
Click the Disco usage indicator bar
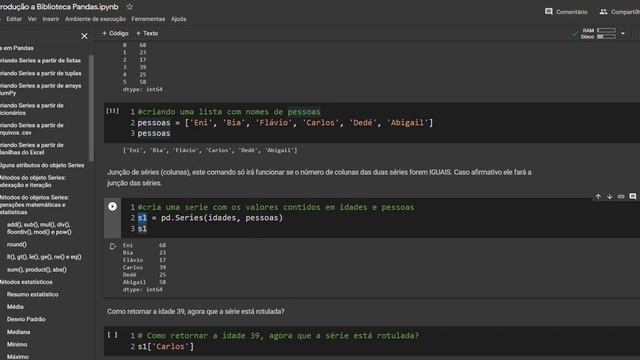pos(606,37)
